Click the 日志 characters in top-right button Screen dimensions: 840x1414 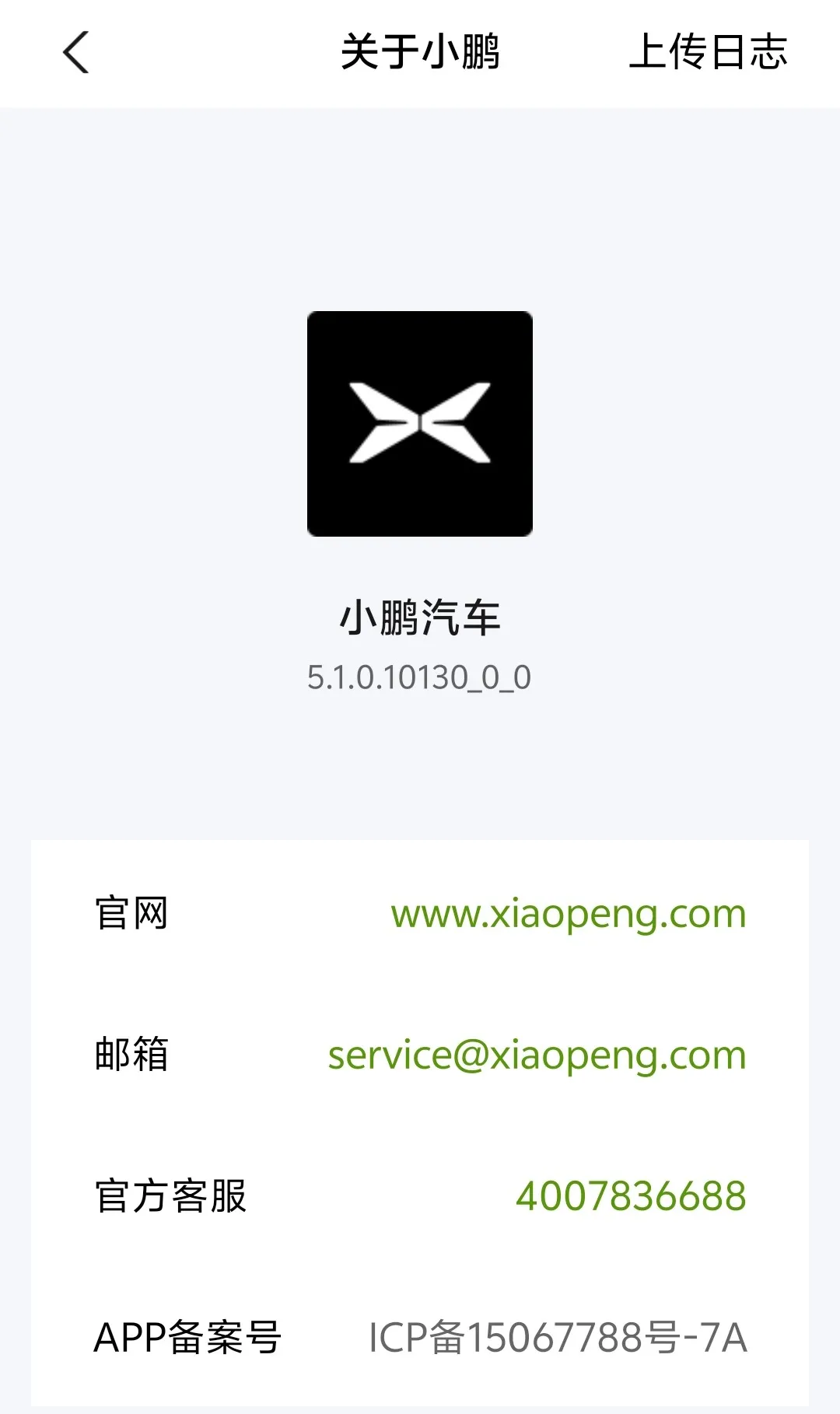pyautogui.click(x=748, y=52)
